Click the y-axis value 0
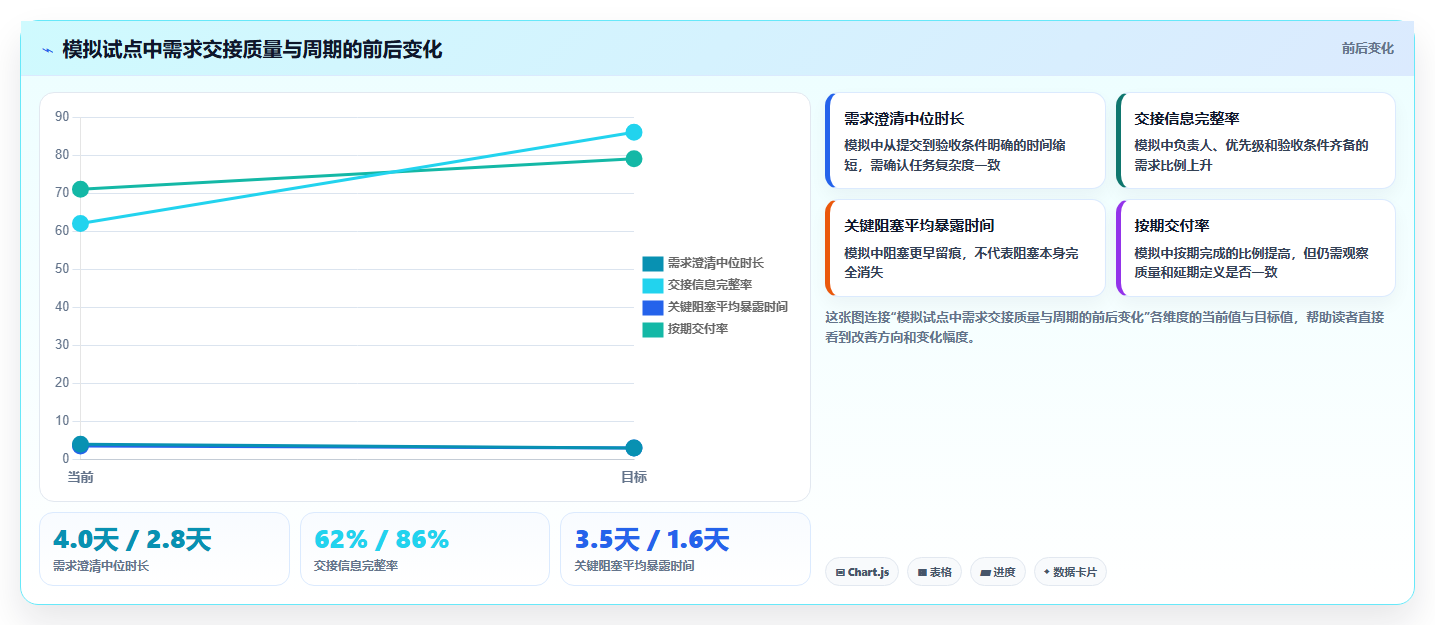 coord(66,459)
